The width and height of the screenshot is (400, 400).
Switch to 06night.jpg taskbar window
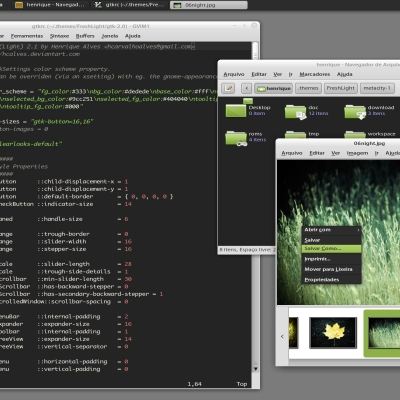[x=209, y=5]
